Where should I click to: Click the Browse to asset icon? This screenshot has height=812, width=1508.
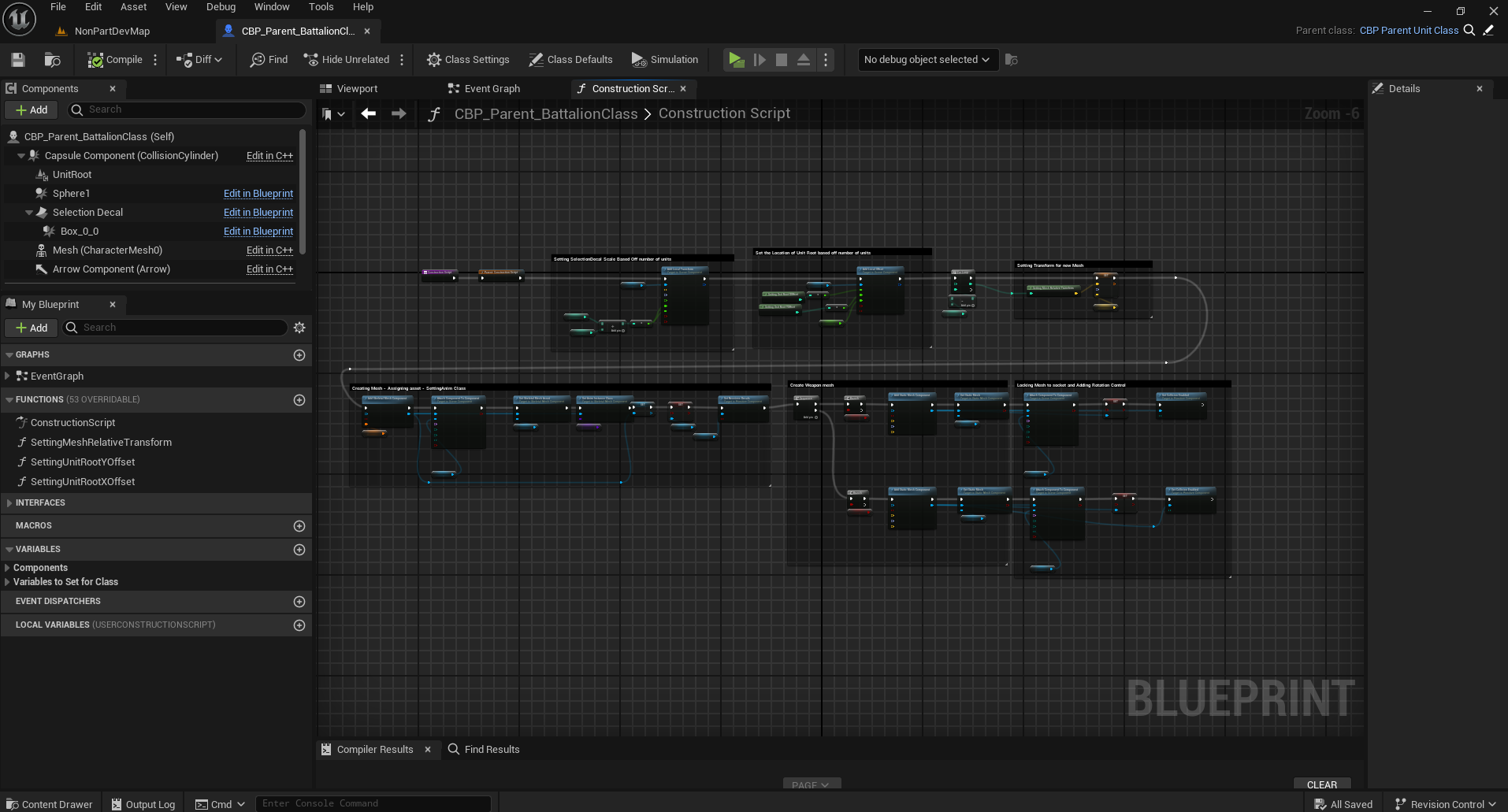tap(53, 60)
